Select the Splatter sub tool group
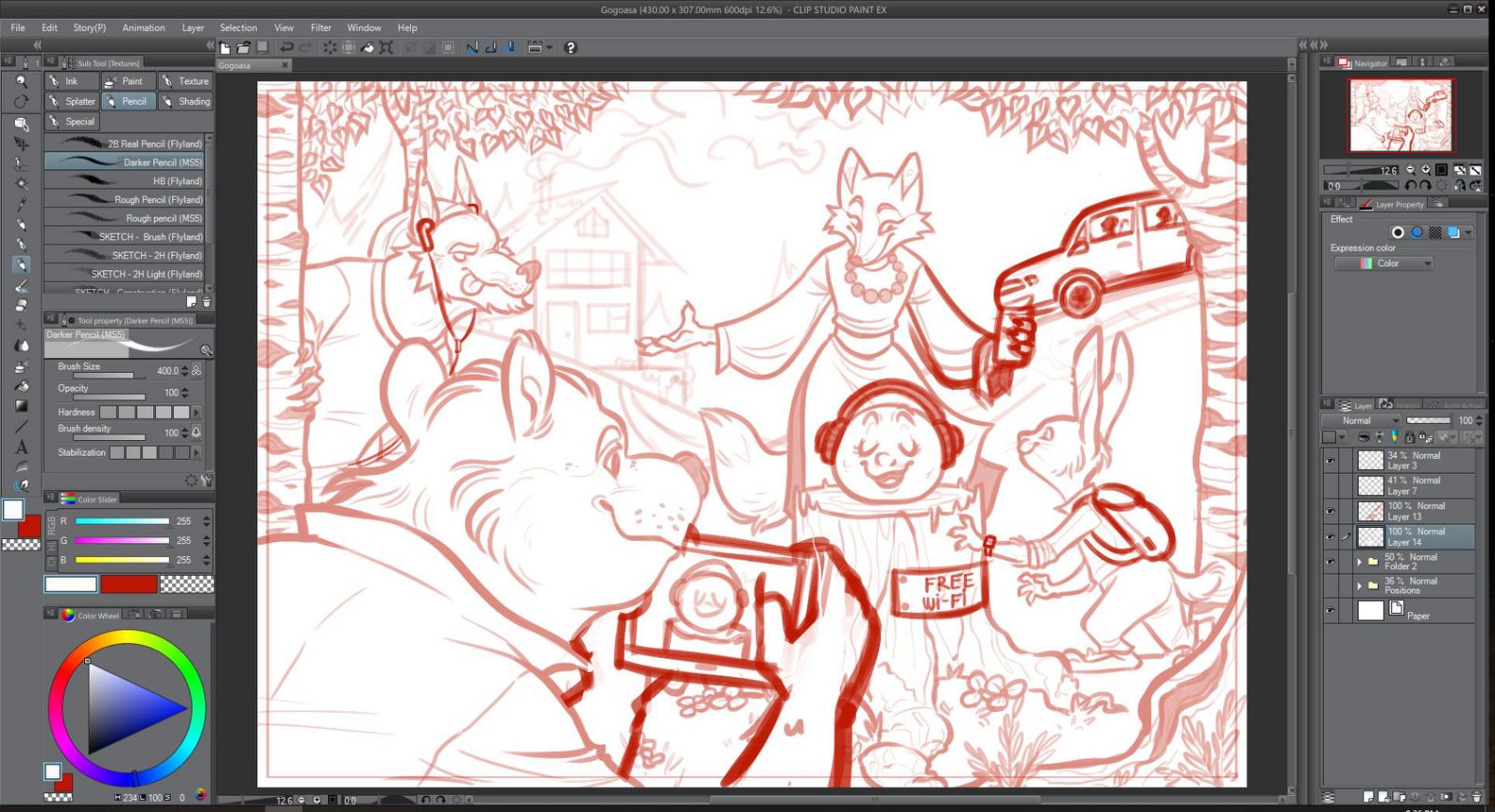Viewport: 1495px width, 812px height. point(72,102)
